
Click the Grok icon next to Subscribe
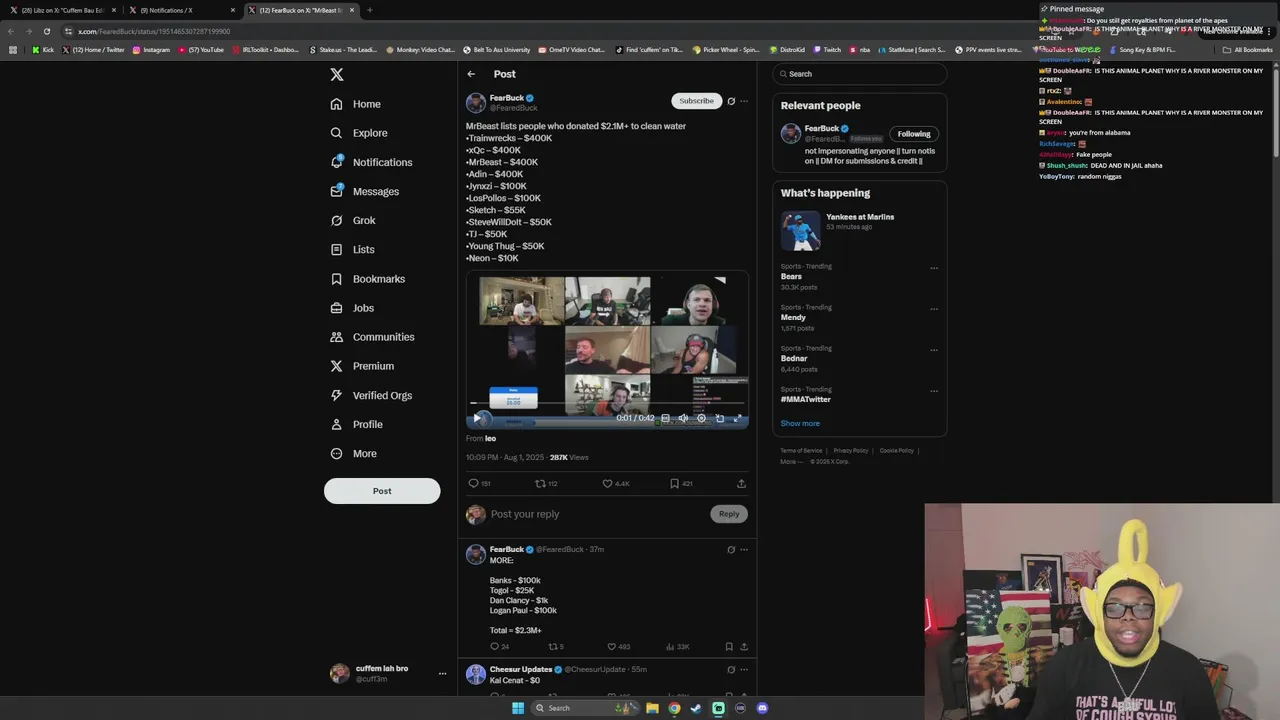pyautogui.click(x=731, y=101)
